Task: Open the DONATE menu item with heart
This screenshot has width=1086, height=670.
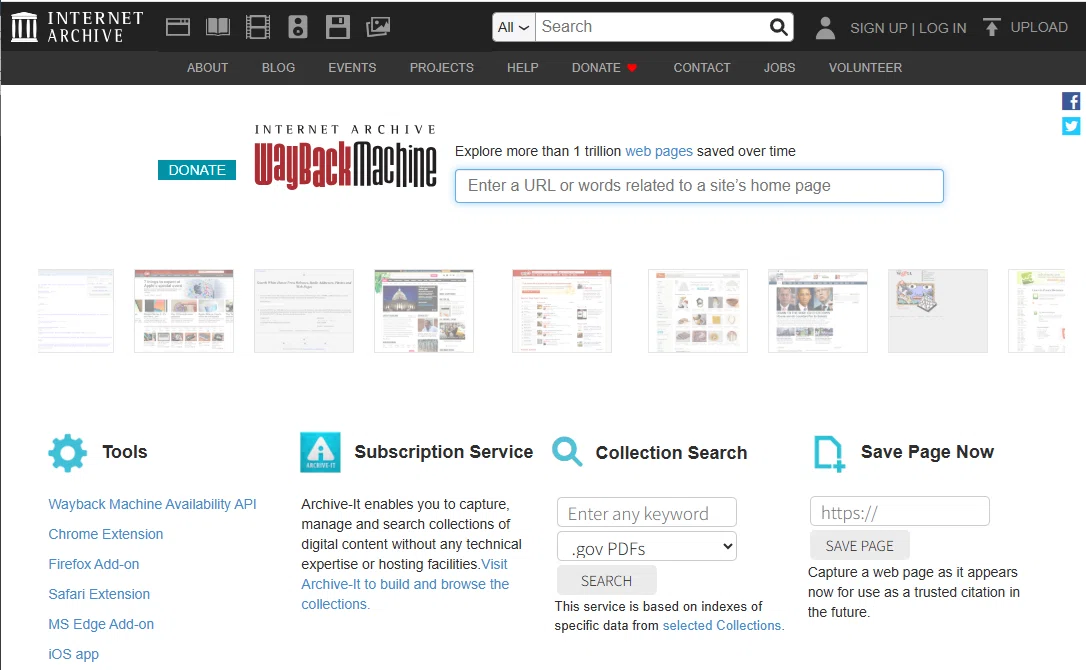Action: coord(604,68)
